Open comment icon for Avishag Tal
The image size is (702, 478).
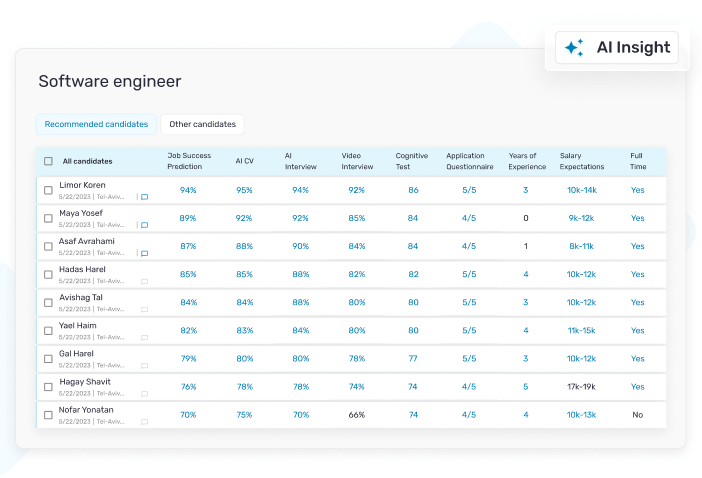point(145,309)
